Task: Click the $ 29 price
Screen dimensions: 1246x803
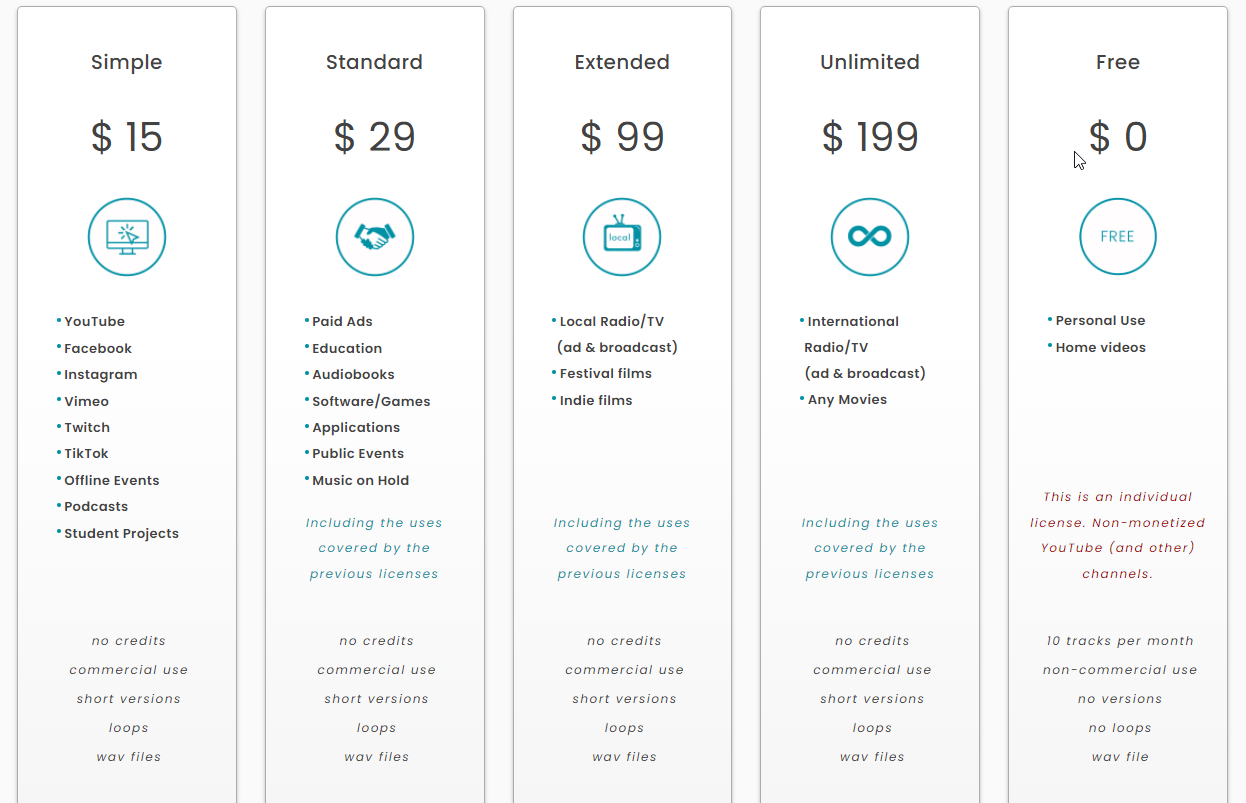Action: 375,137
